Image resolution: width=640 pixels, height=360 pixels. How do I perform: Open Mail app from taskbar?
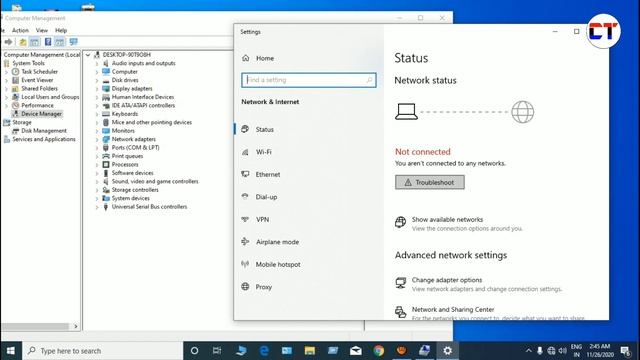point(356,351)
